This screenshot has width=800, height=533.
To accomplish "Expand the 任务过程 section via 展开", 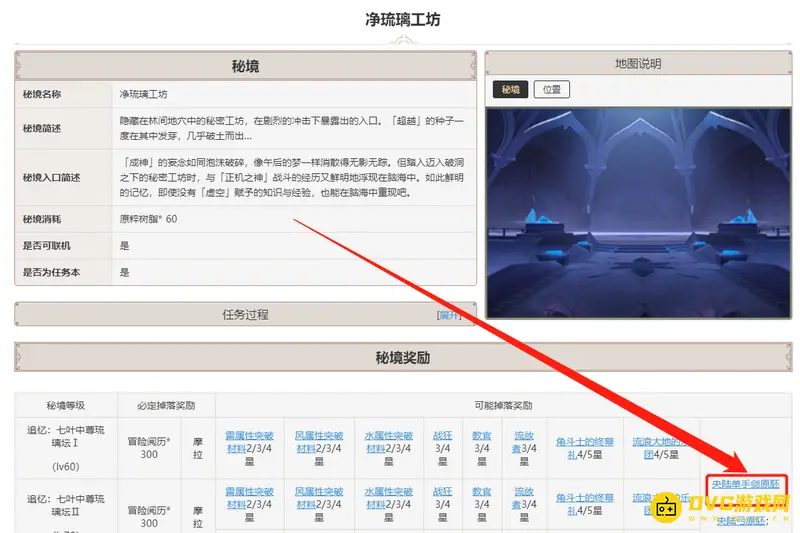I will click(449, 314).
